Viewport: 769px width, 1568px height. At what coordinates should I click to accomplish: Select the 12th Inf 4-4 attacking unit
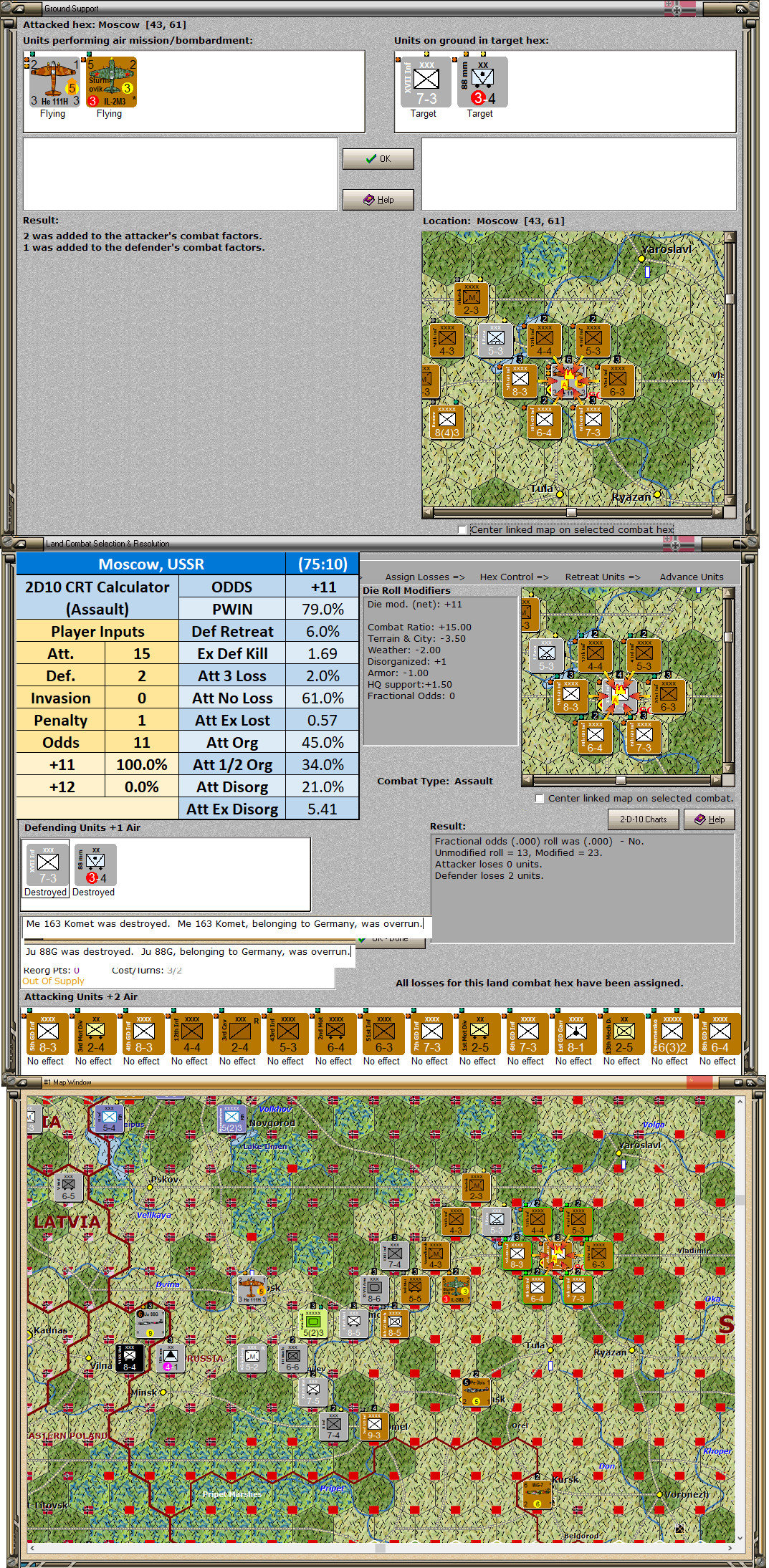[x=191, y=1034]
